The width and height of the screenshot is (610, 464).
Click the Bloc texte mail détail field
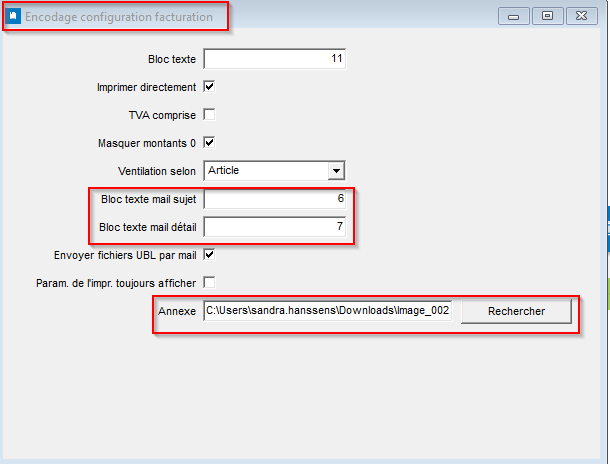point(274,227)
